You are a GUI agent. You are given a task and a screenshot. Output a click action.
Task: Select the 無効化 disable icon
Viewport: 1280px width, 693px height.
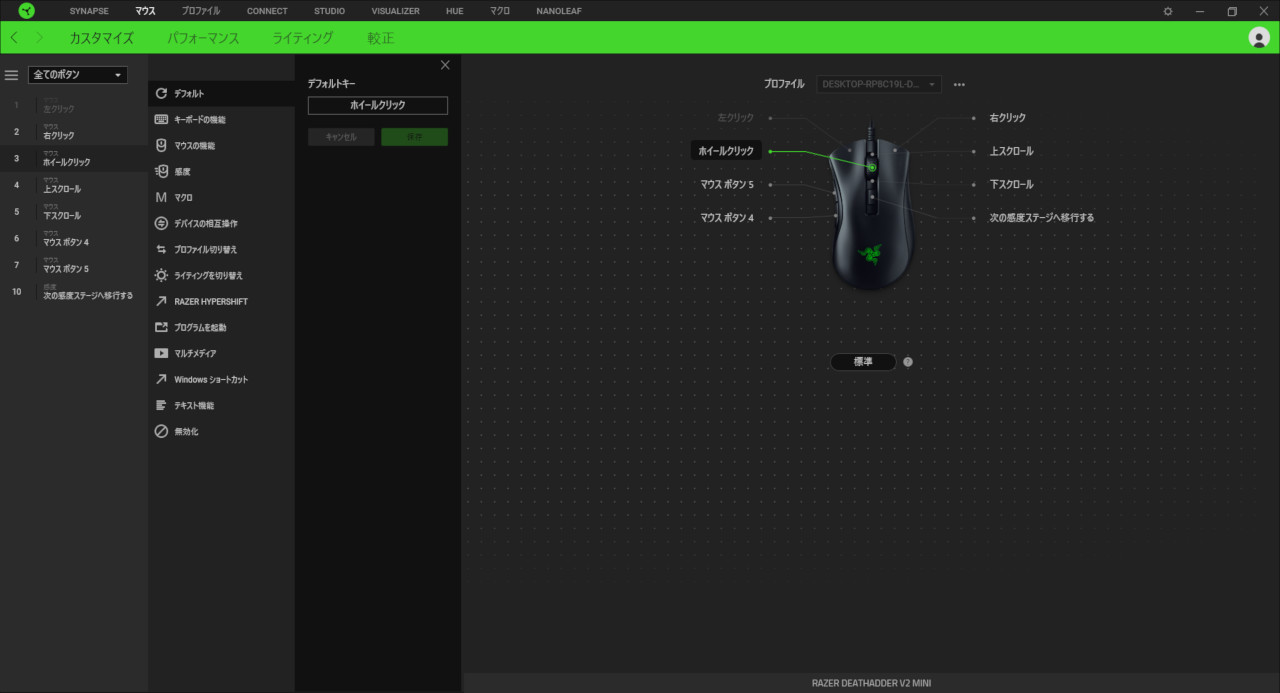pos(161,431)
